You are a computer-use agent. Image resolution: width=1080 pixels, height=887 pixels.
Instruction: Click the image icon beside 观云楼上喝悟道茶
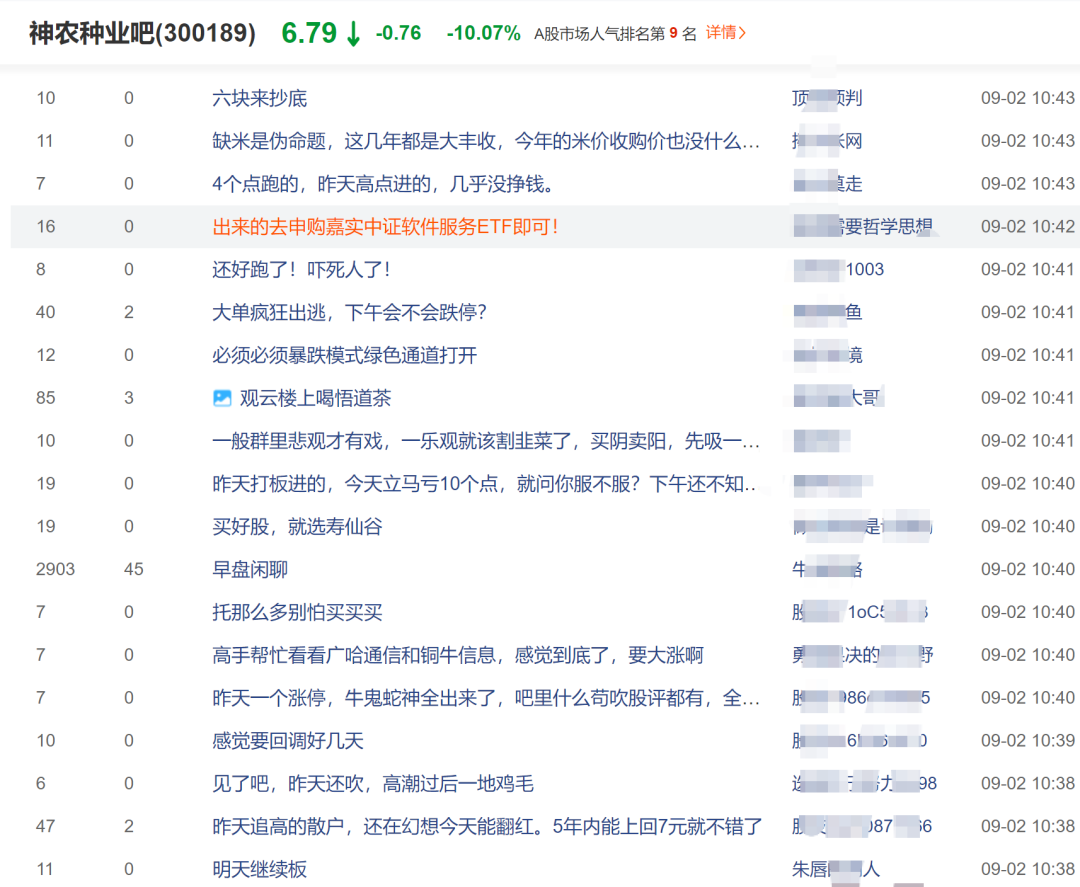coord(222,398)
